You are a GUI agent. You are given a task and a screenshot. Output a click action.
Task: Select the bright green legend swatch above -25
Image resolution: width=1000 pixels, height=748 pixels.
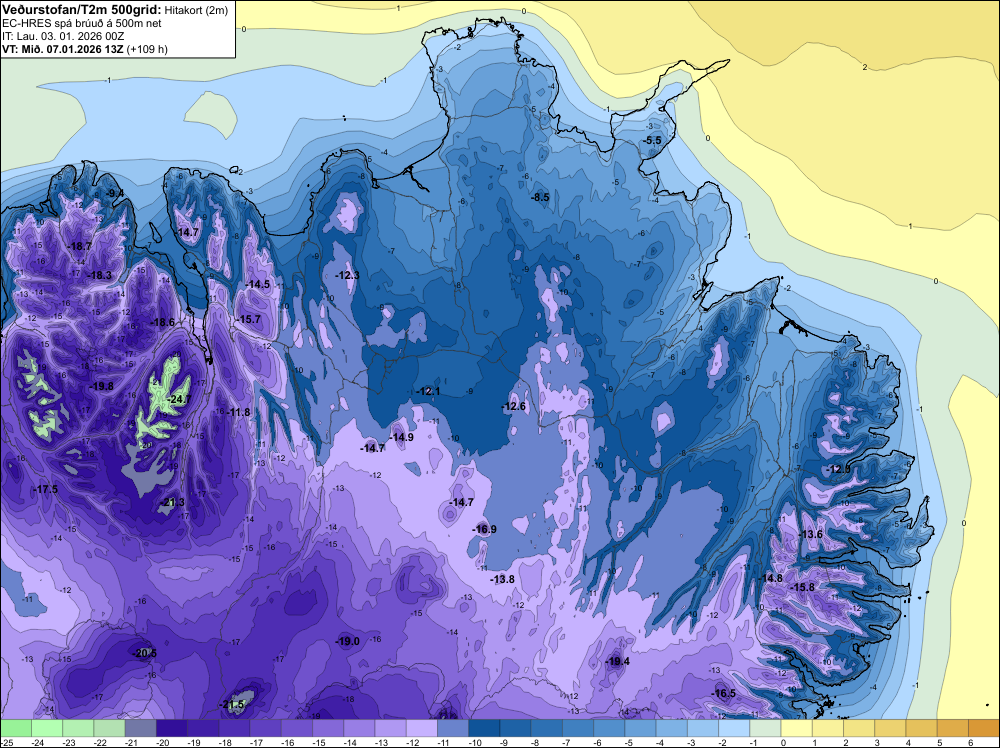(15, 728)
